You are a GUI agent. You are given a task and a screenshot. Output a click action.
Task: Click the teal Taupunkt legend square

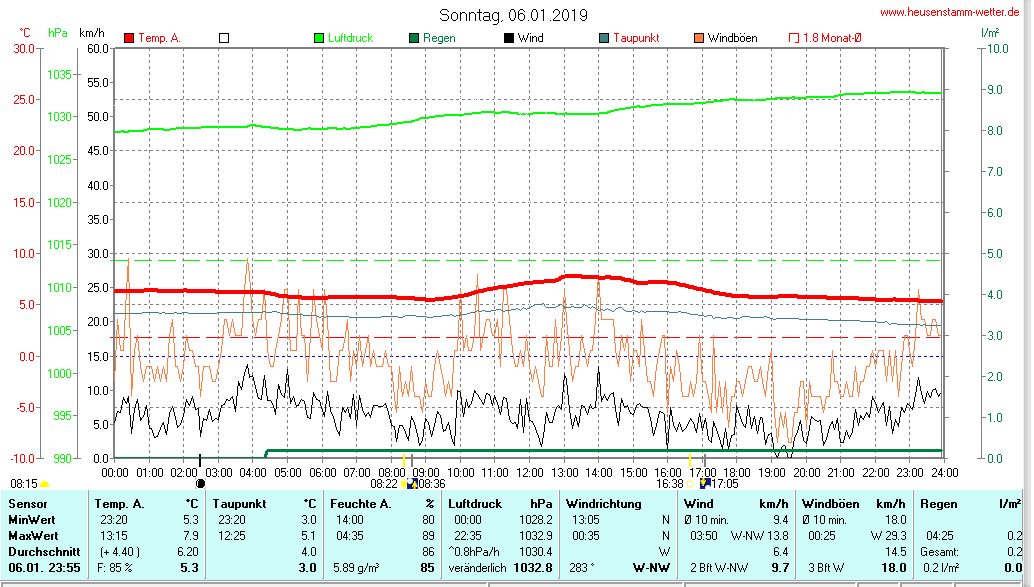click(604, 38)
